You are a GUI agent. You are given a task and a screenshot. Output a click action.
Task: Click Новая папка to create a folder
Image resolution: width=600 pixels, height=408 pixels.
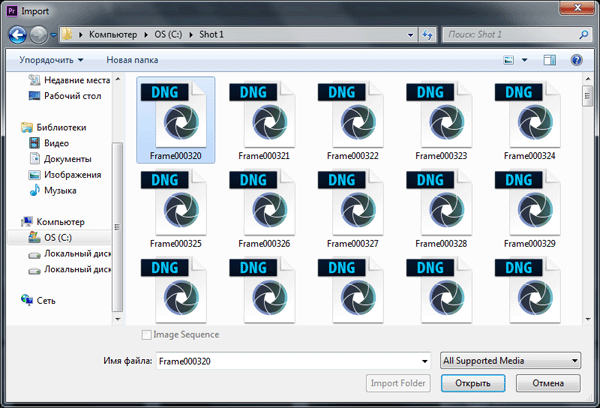pos(132,60)
